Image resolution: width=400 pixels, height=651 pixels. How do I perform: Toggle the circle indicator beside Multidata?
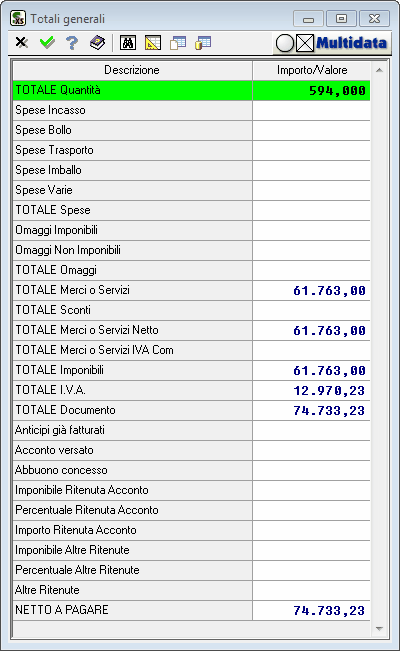click(x=285, y=43)
